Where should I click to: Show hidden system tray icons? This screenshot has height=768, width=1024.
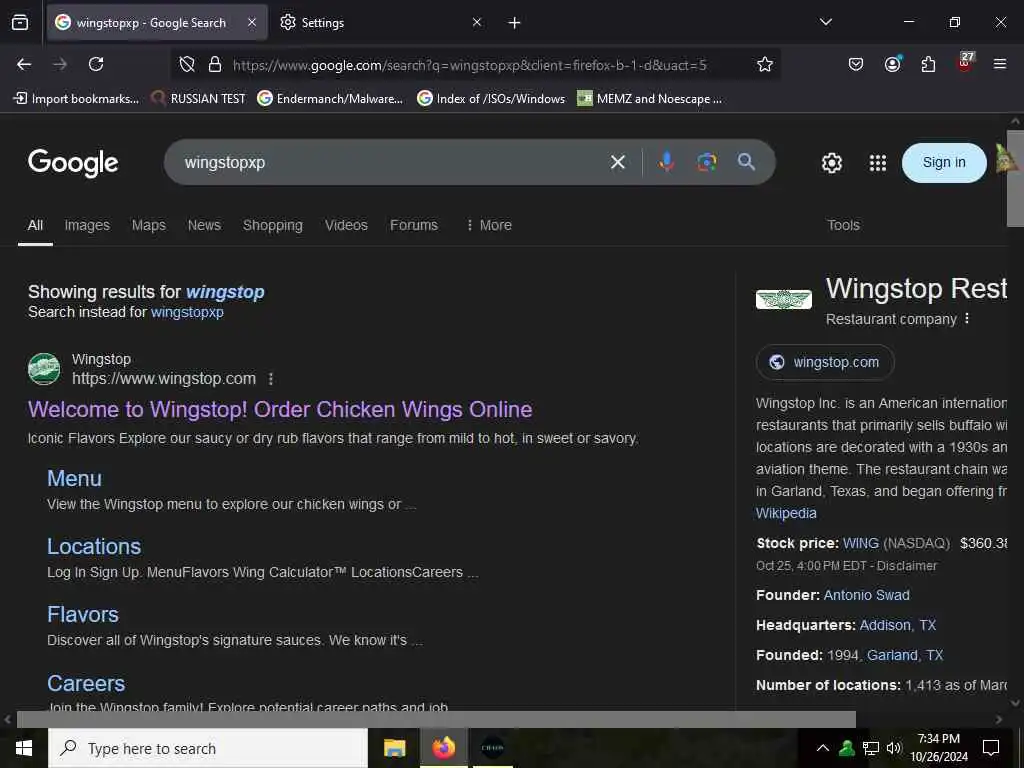823,748
